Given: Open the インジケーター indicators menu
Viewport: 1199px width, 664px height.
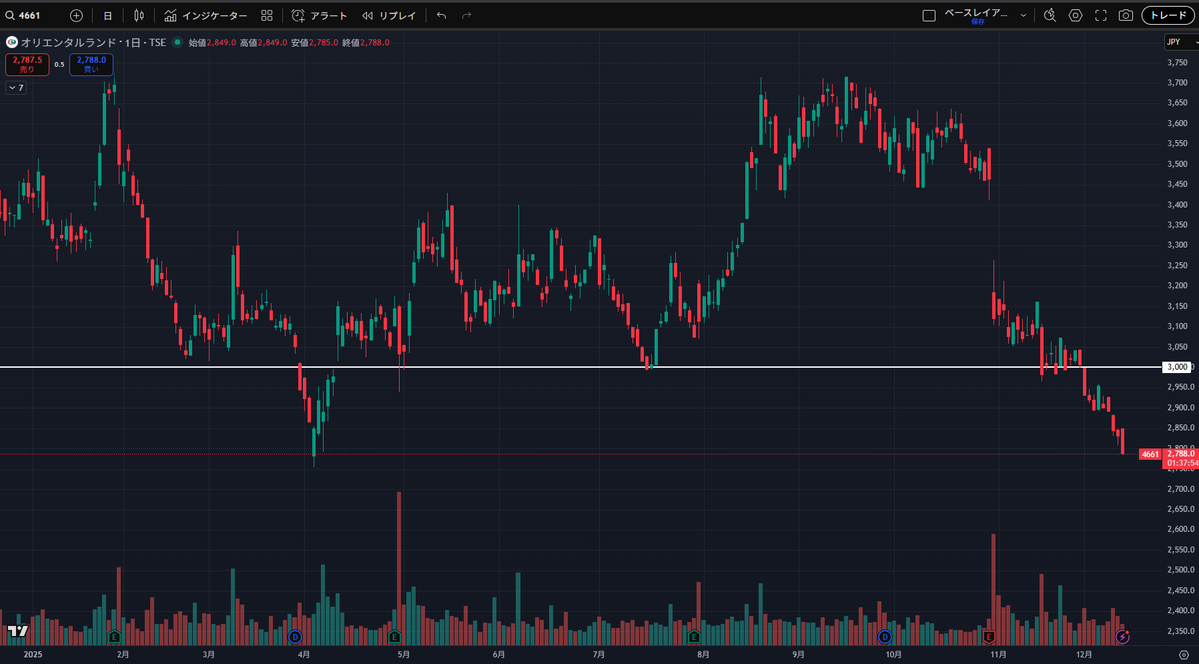Looking at the screenshot, I should (205, 16).
